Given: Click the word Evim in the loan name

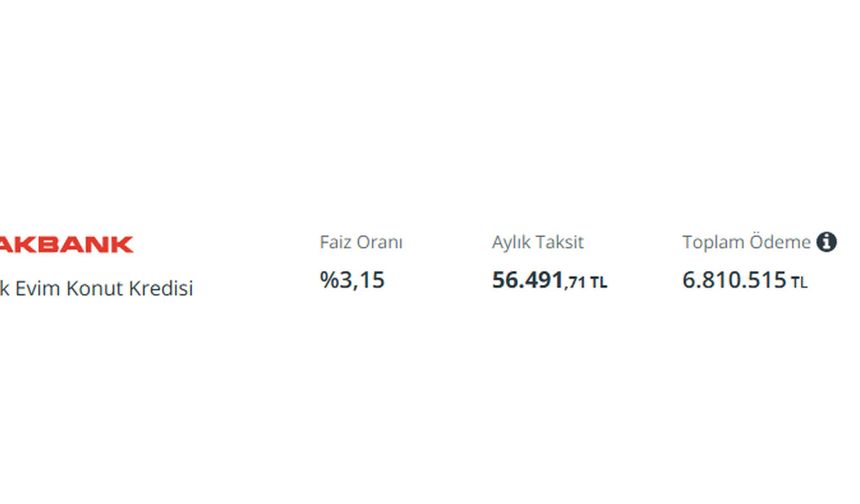Looking at the screenshot, I should [x=38, y=288].
